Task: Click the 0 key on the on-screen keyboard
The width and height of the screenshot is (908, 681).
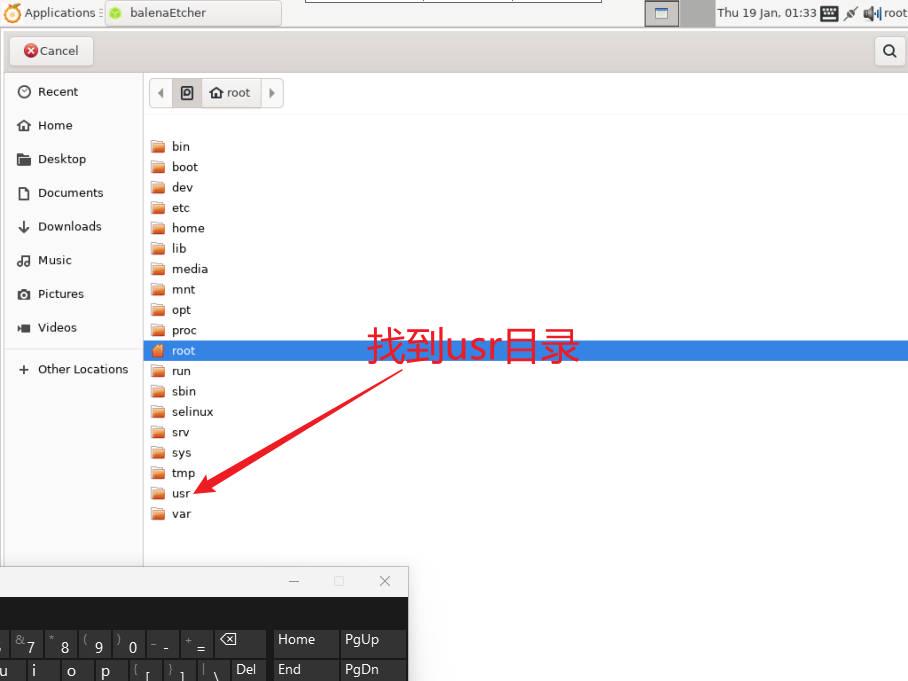Action: coord(129,643)
